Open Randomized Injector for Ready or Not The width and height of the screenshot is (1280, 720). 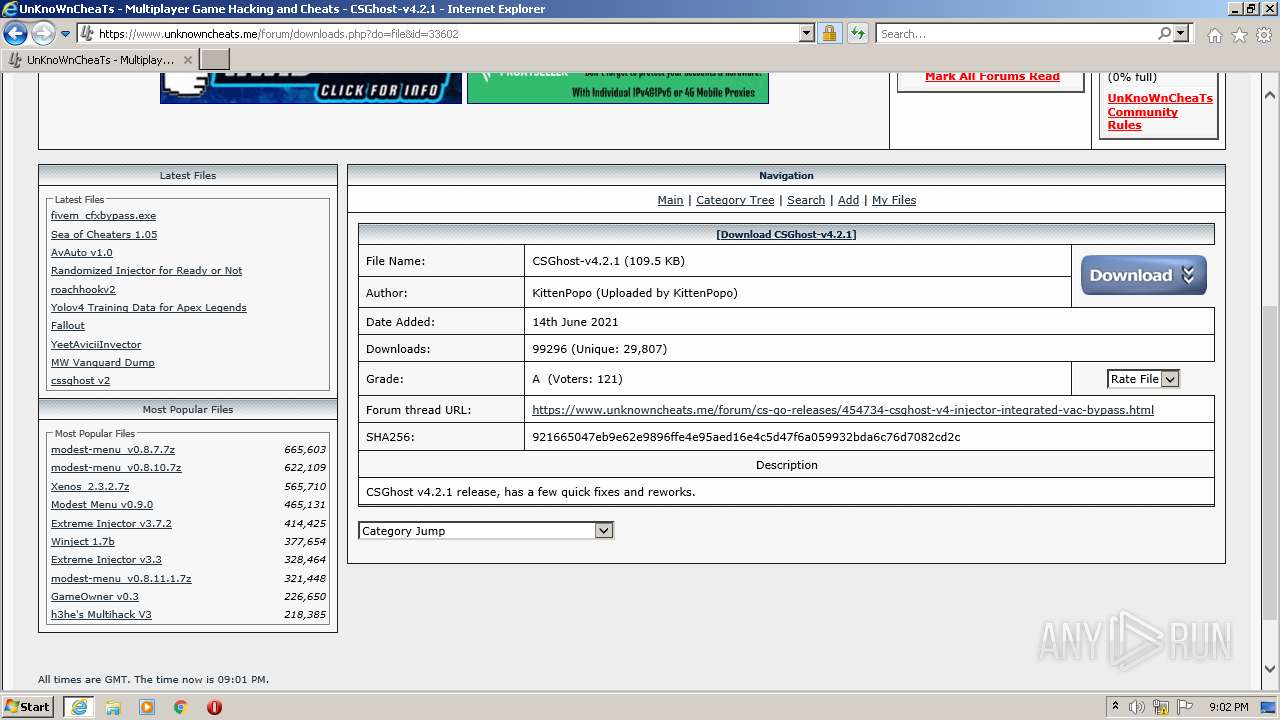coord(146,271)
